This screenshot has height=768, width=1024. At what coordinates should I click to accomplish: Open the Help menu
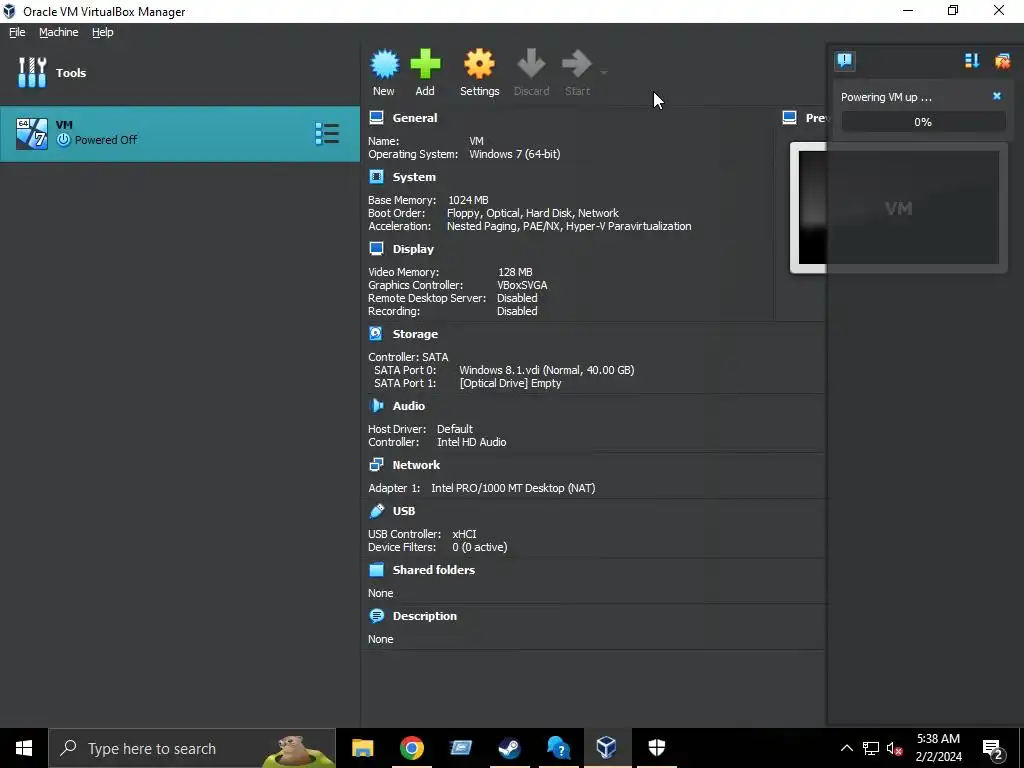point(103,32)
